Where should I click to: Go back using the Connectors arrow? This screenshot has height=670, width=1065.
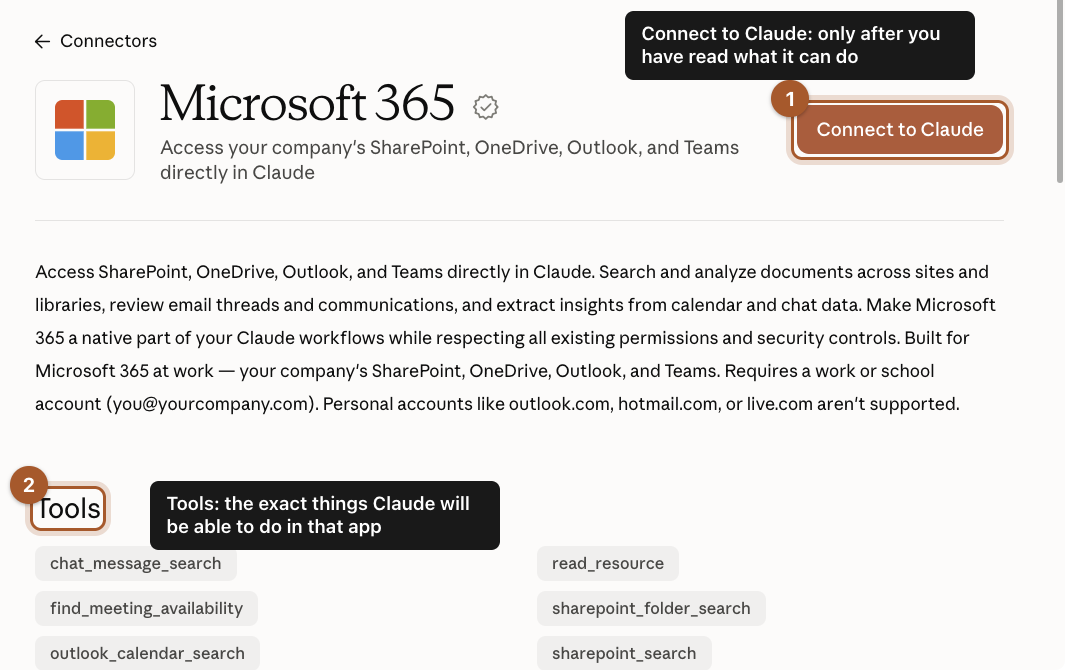(42, 41)
